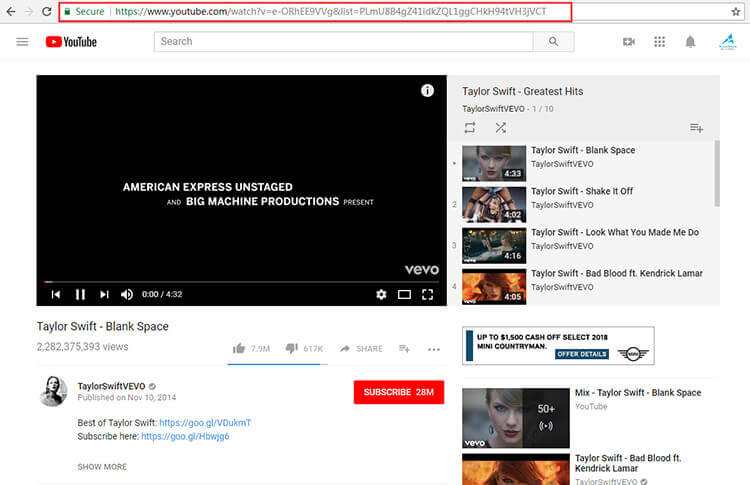The image size is (750, 485).
Task: Click the vevo watermark in player
Action: pos(421,270)
